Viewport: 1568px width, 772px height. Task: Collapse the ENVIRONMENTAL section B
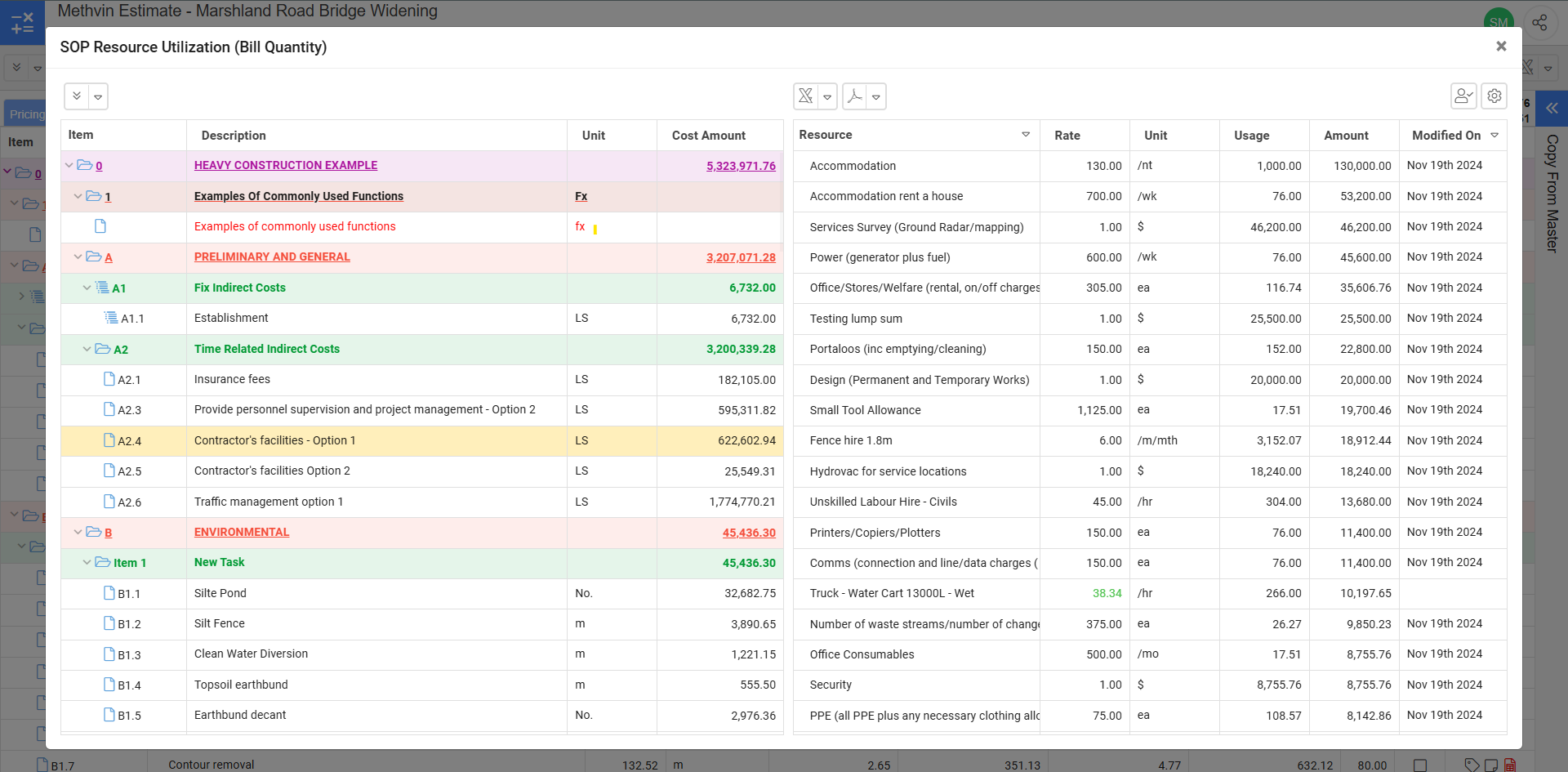(x=78, y=533)
